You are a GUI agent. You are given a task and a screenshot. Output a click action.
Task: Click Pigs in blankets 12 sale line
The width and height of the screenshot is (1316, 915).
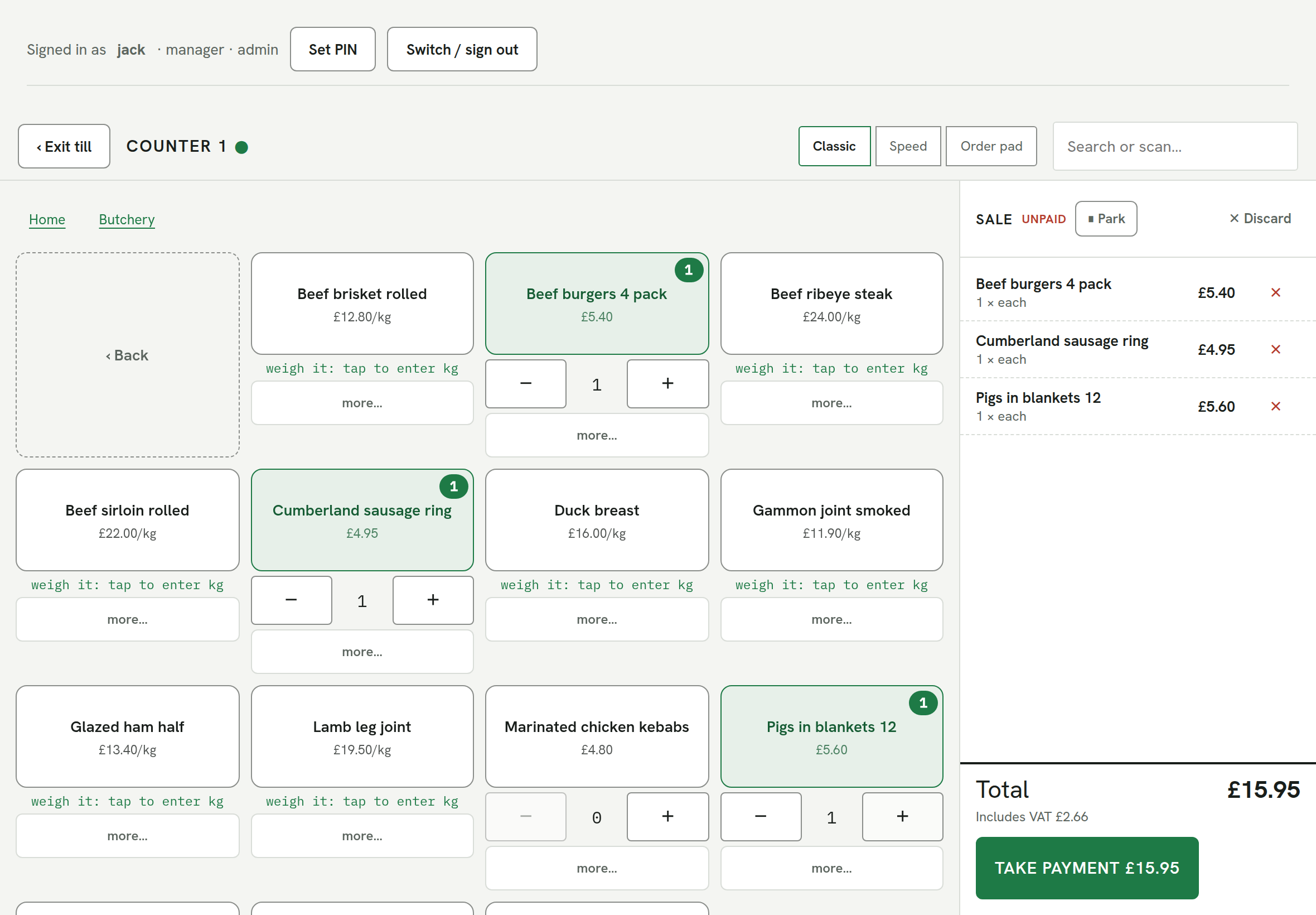click(1138, 406)
